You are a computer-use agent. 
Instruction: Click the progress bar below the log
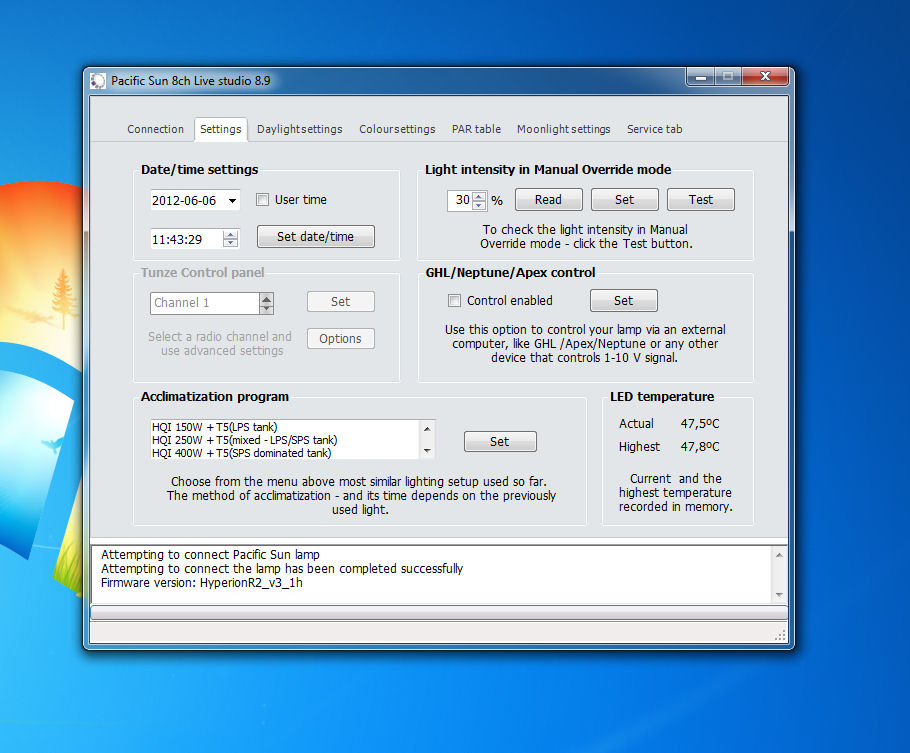pyautogui.click(x=439, y=613)
